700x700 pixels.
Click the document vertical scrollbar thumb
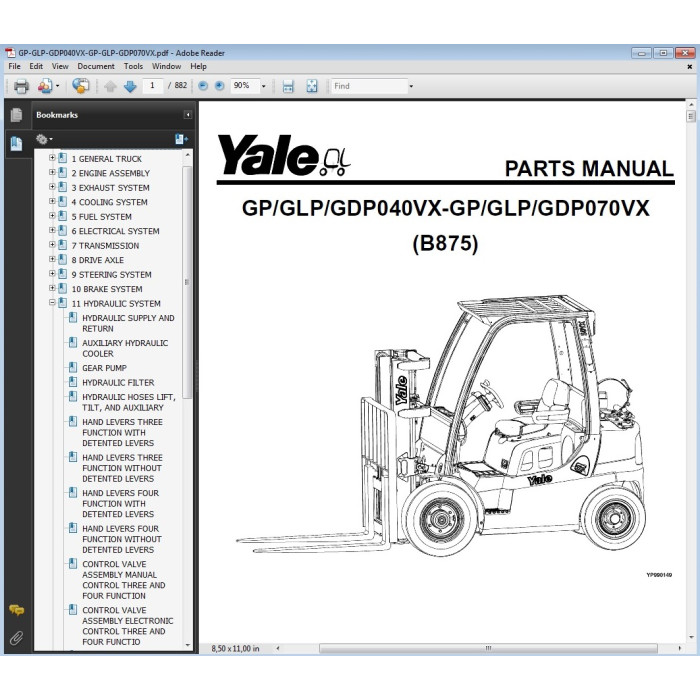click(x=691, y=116)
